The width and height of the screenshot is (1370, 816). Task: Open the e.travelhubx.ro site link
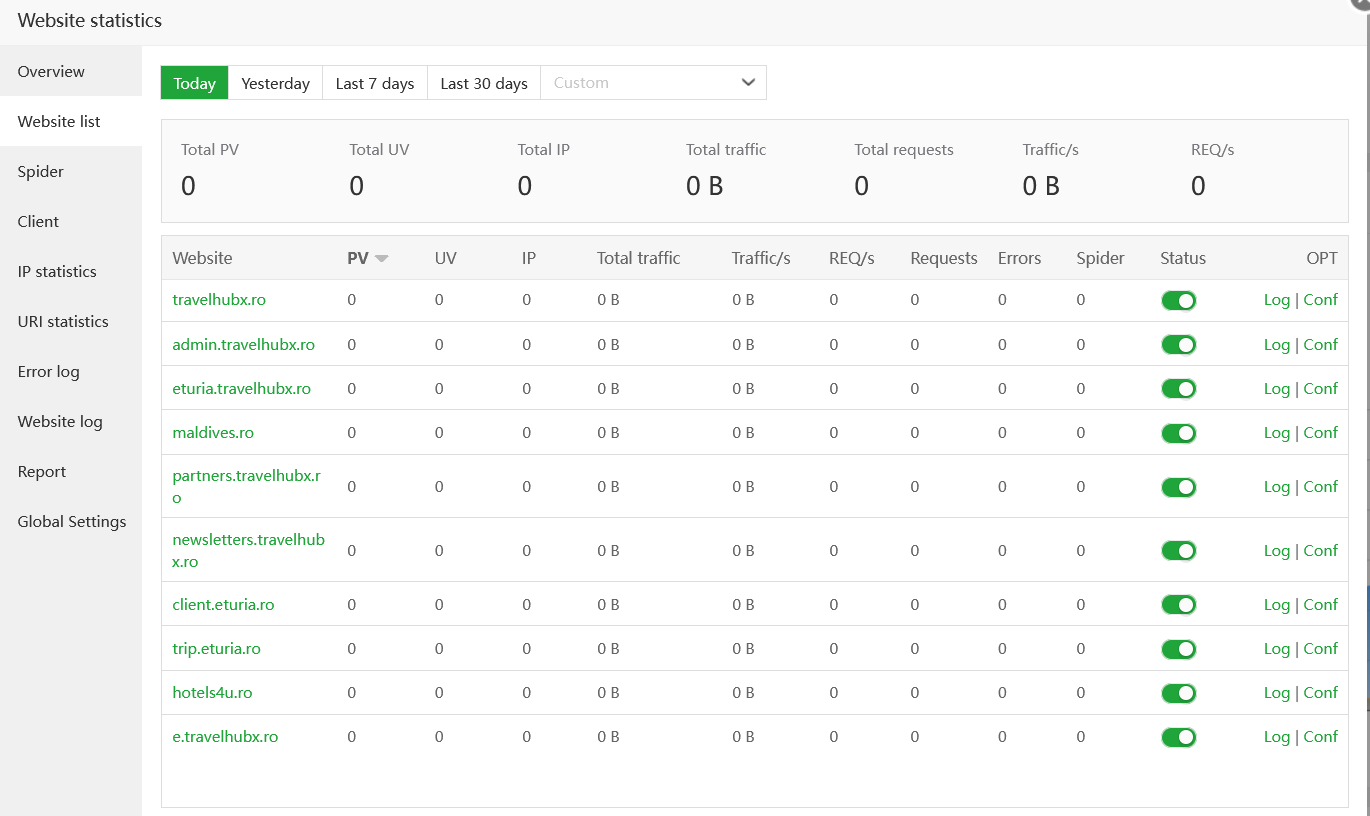[x=225, y=737]
